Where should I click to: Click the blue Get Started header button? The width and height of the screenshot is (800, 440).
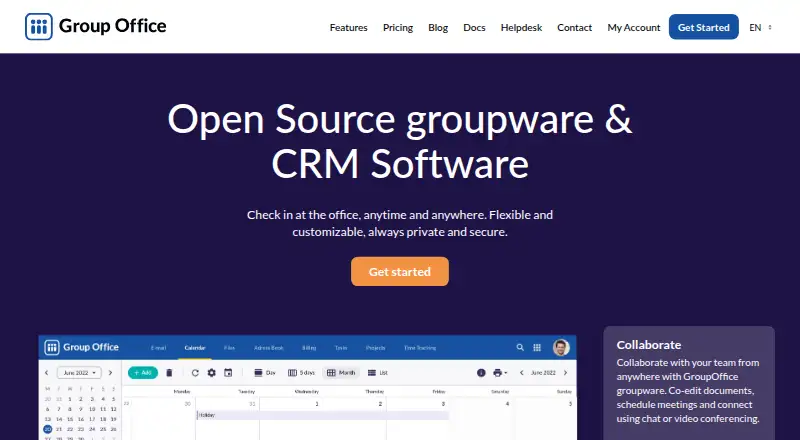[x=704, y=27]
